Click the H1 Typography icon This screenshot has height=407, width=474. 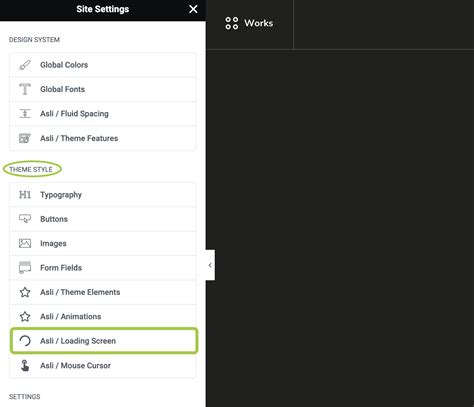[25, 195]
